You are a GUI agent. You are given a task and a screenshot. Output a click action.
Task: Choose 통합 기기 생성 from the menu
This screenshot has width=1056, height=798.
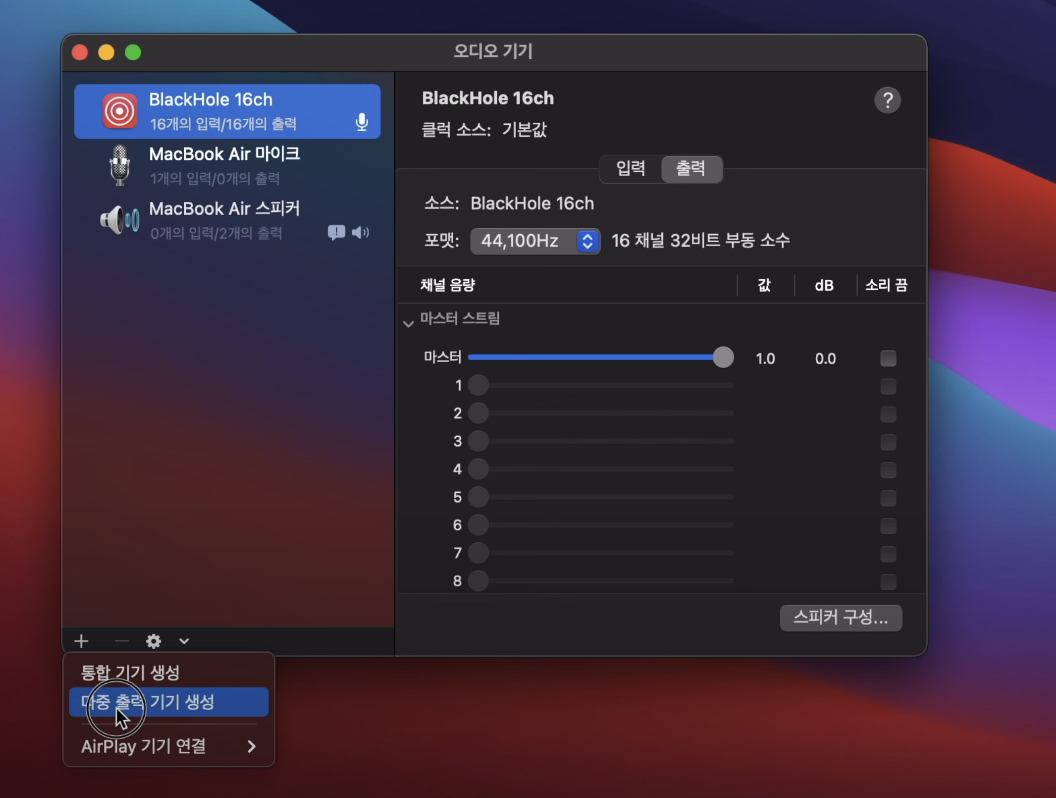pos(168,672)
